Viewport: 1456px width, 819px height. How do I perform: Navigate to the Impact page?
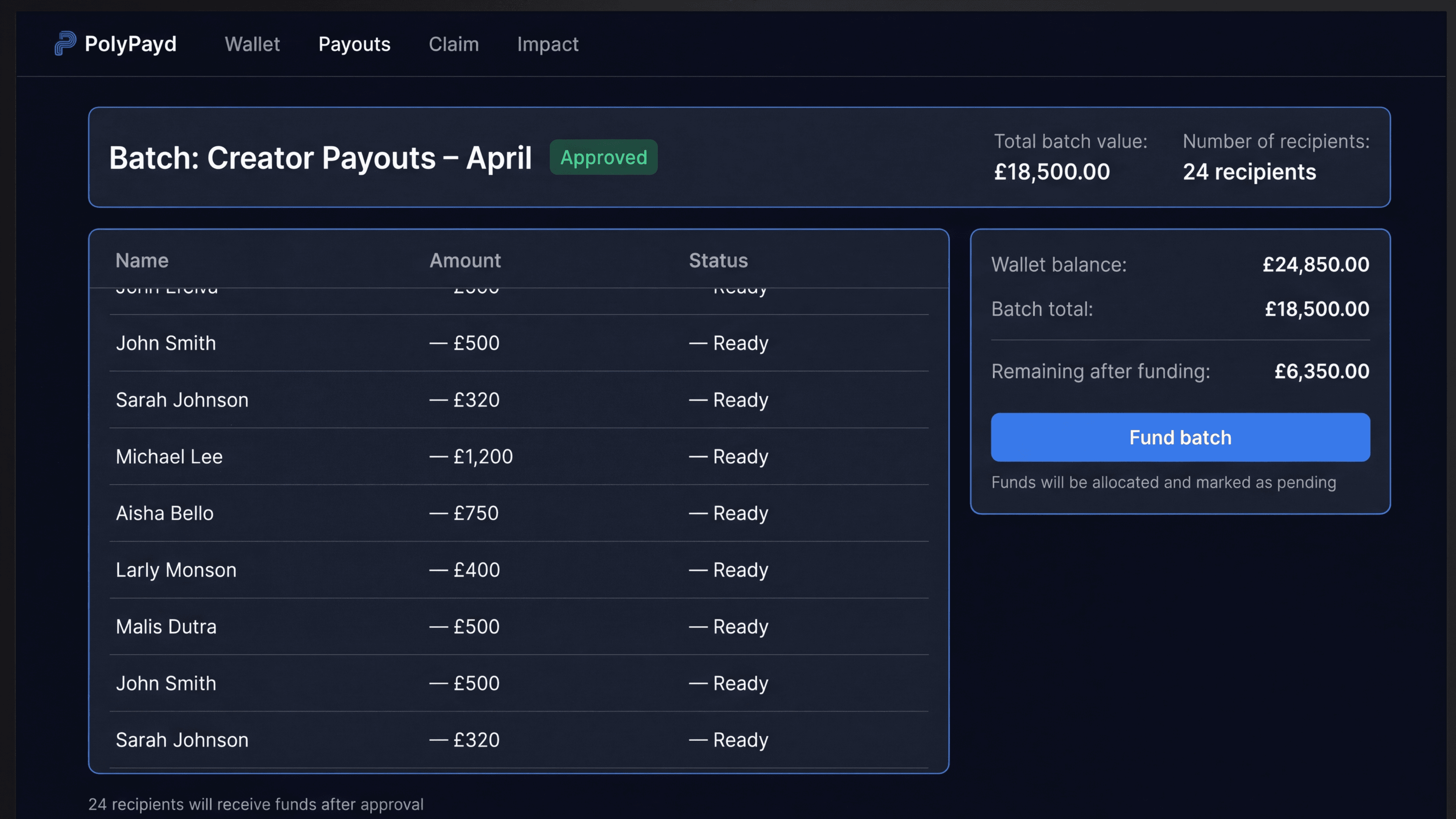click(x=548, y=44)
